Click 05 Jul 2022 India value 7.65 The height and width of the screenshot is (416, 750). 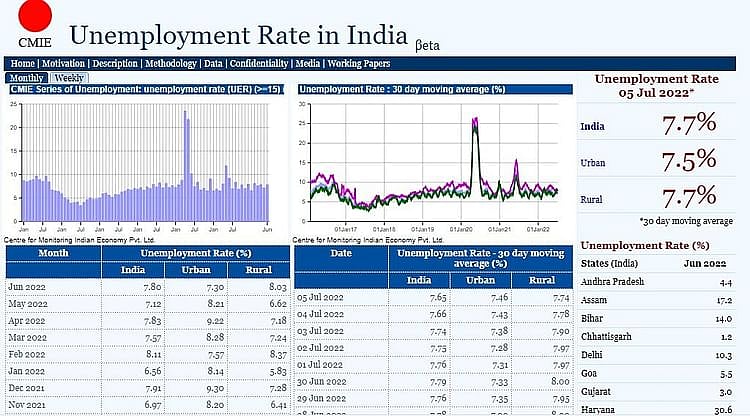tap(438, 297)
